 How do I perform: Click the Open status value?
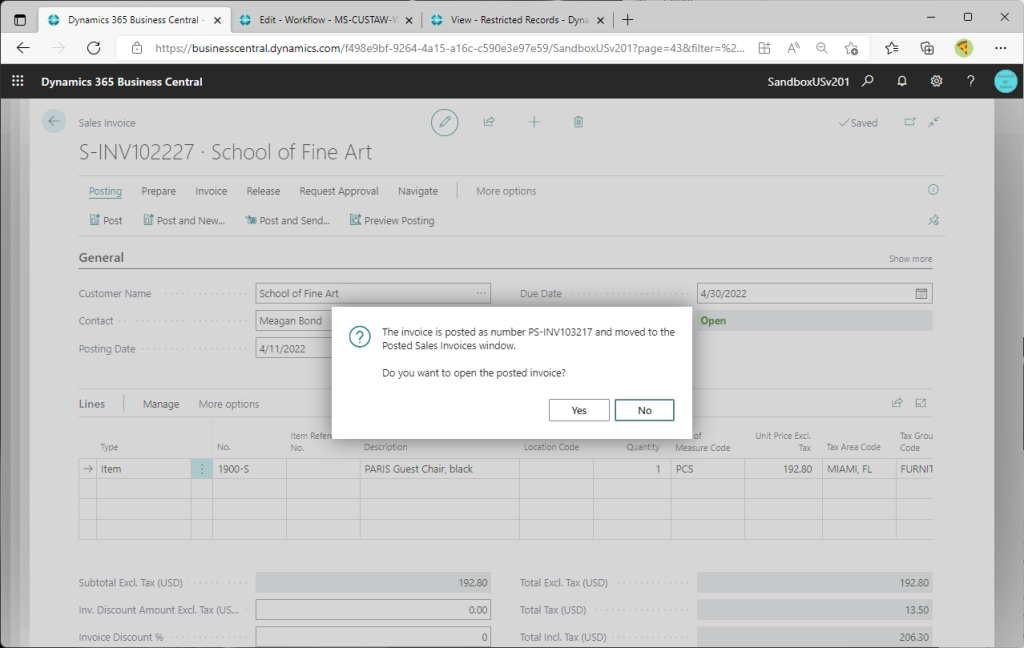pyautogui.click(x=713, y=321)
